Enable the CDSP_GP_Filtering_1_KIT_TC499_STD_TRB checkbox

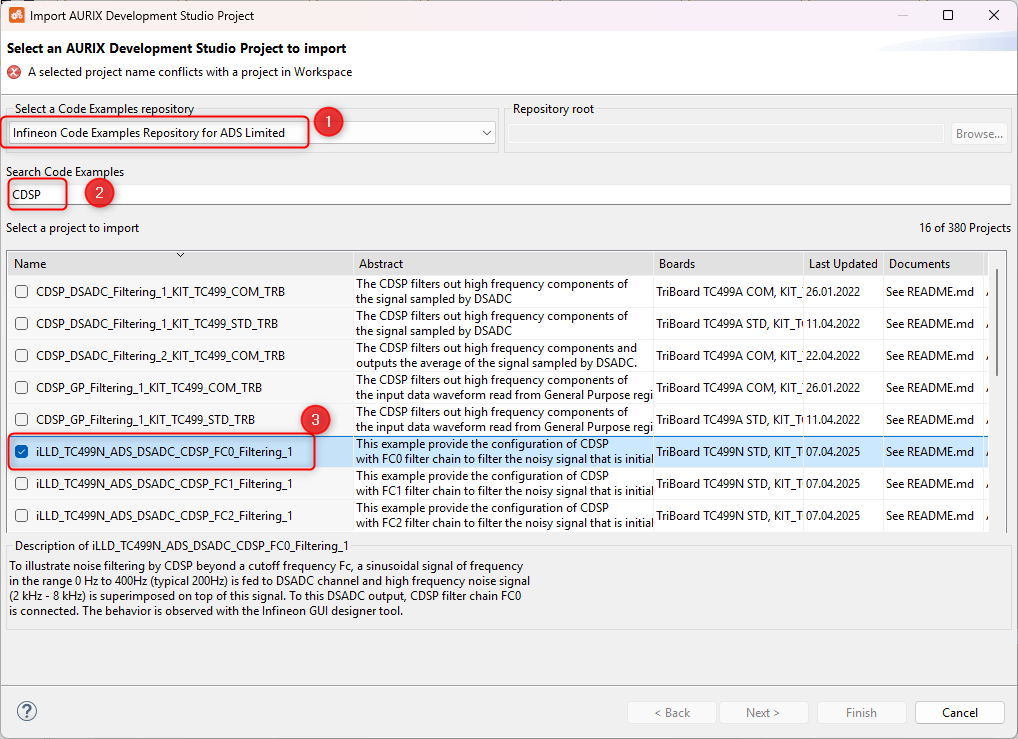coord(22,420)
